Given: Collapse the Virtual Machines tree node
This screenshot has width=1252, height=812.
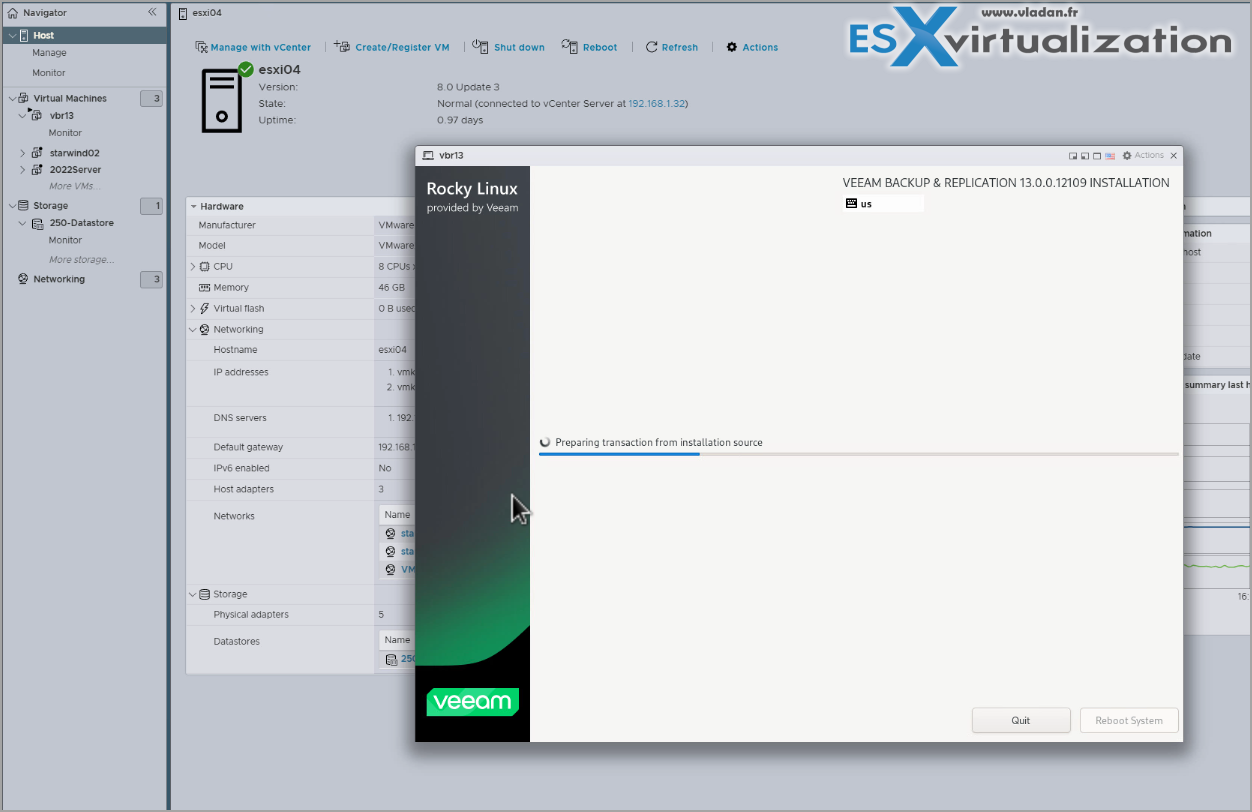Looking at the screenshot, I should (11, 98).
